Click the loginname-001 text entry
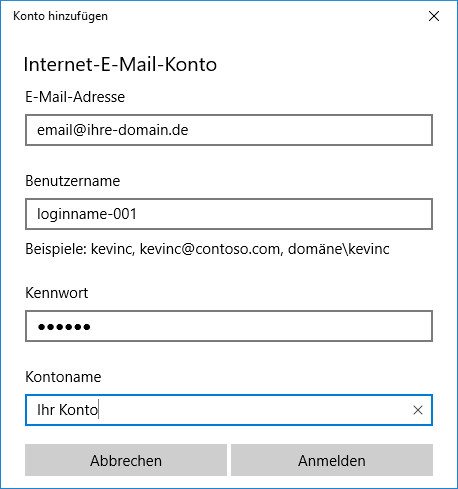 coord(87,214)
